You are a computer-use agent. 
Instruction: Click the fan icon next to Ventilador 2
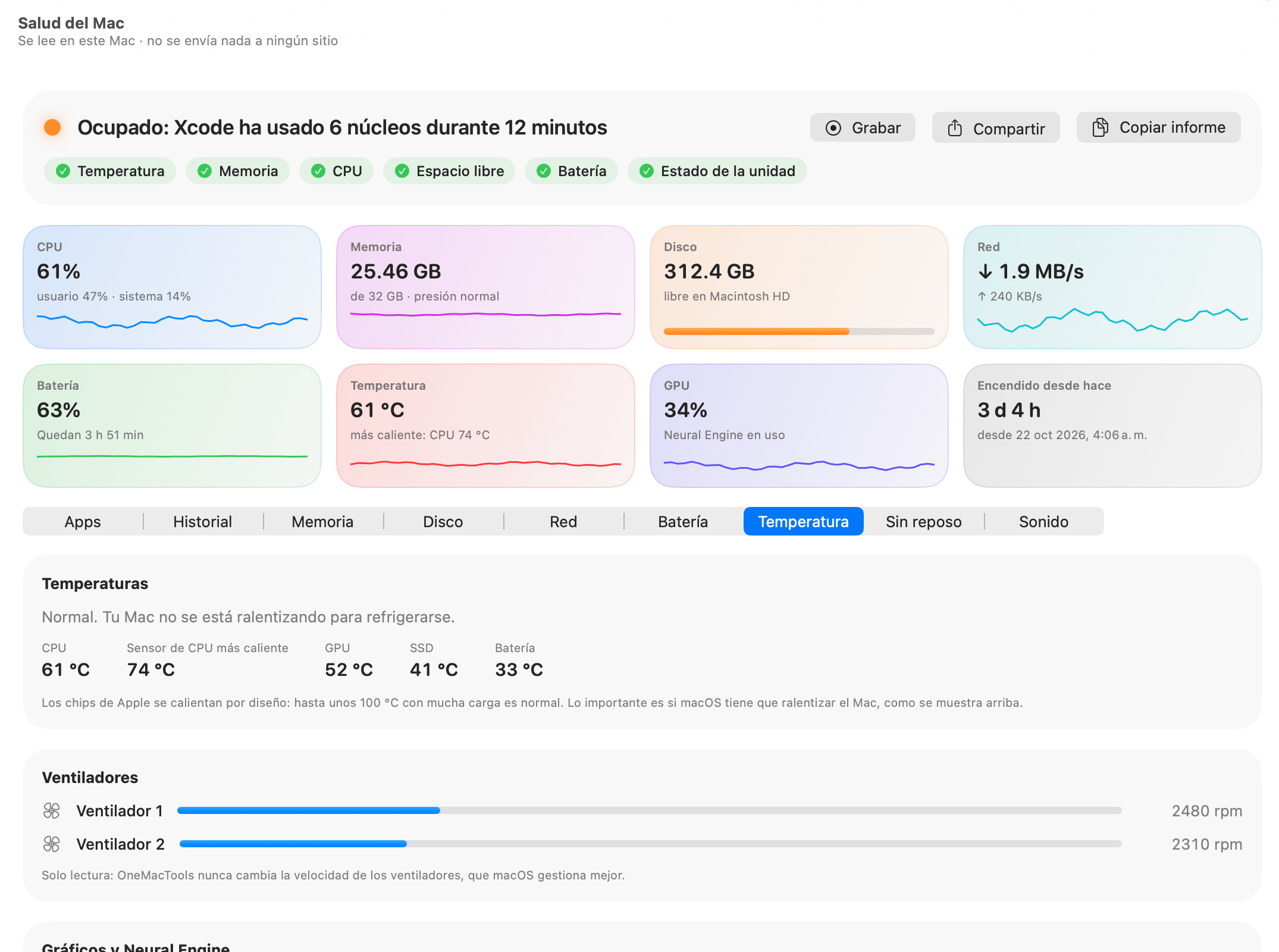(52, 844)
